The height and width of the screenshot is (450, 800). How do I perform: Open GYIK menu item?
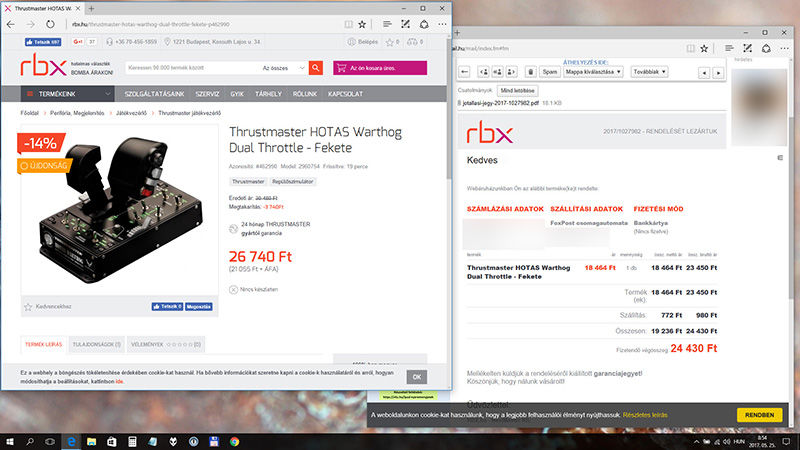tap(237, 94)
